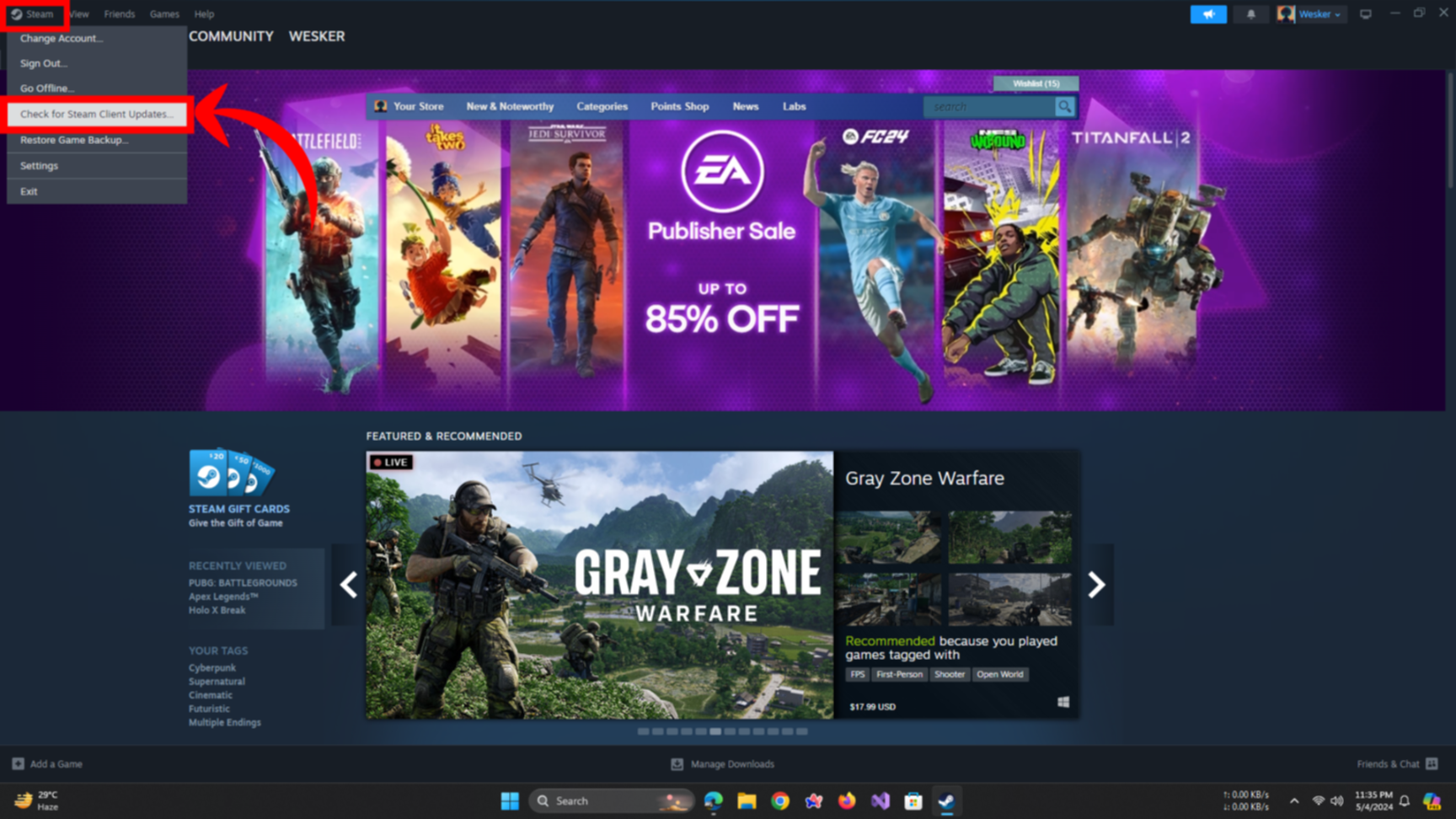The image size is (1456, 819).
Task: Click the Big Picture mode monitor icon
Action: 1366,14
